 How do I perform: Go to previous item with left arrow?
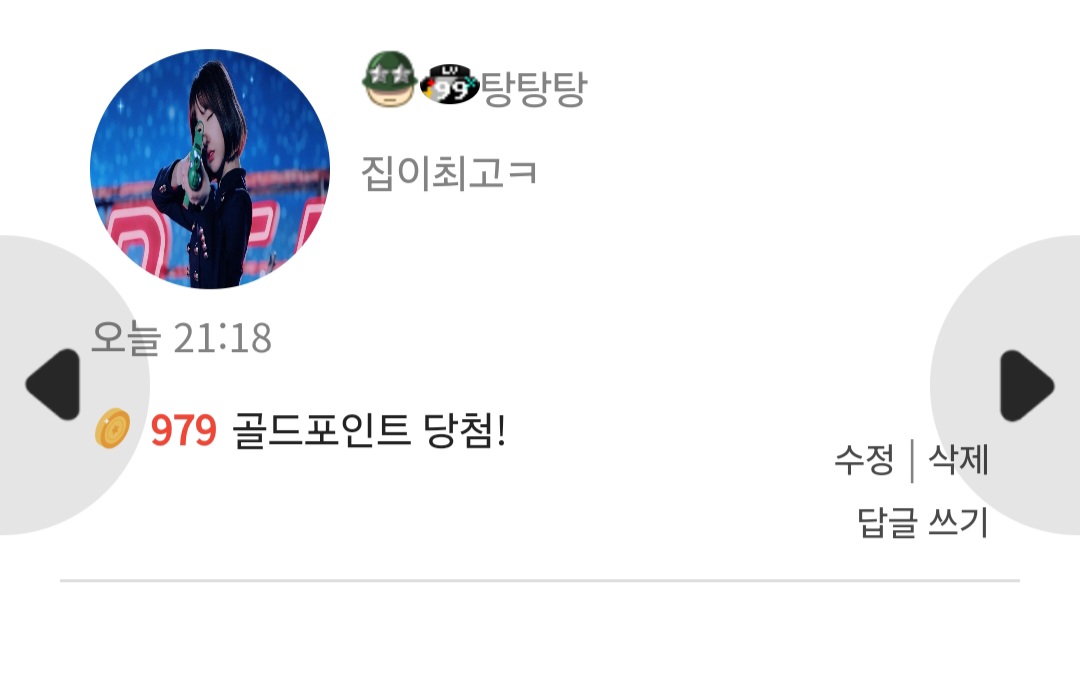tap(53, 384)
